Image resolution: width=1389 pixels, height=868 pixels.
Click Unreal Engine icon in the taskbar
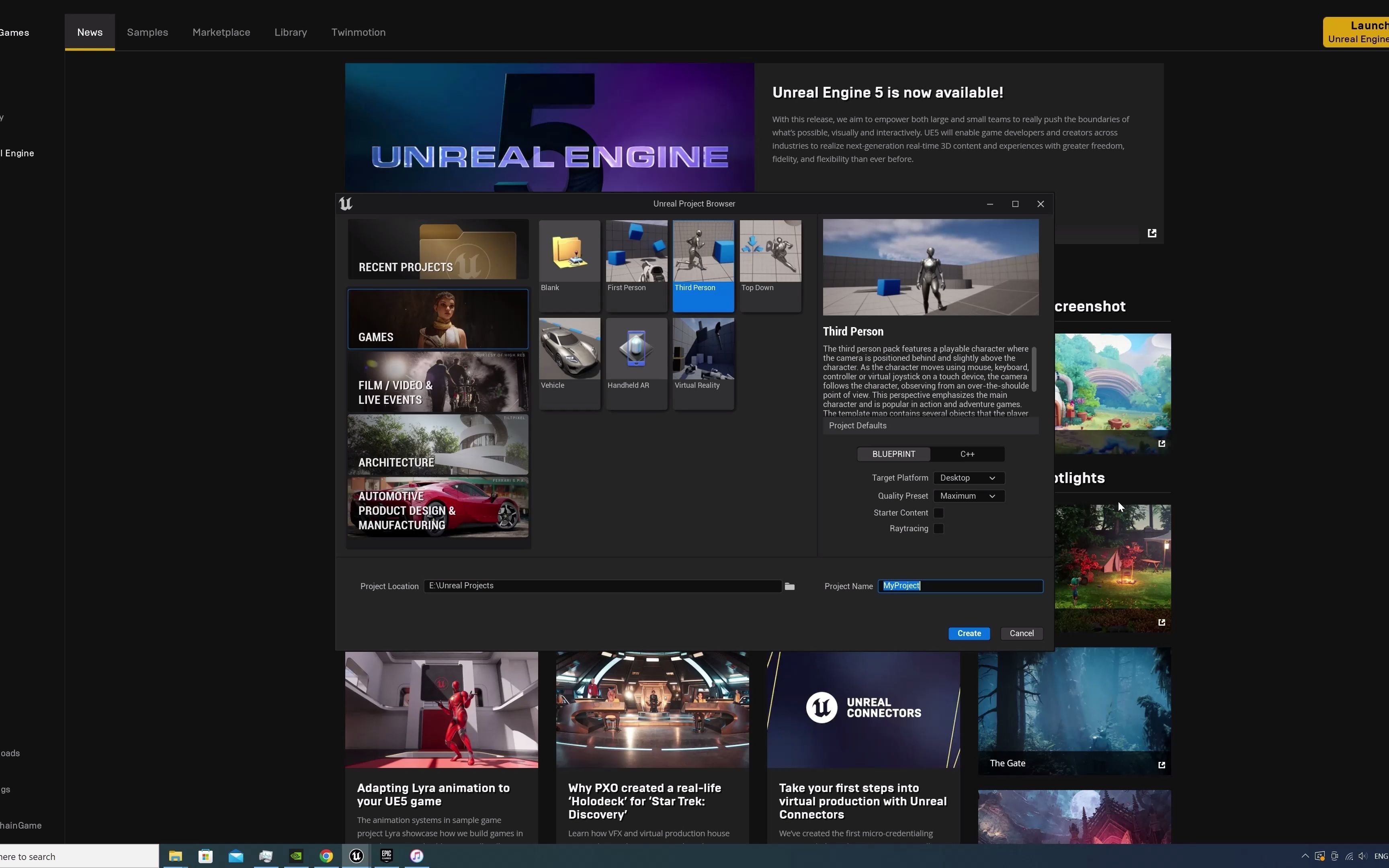point(356,856)
